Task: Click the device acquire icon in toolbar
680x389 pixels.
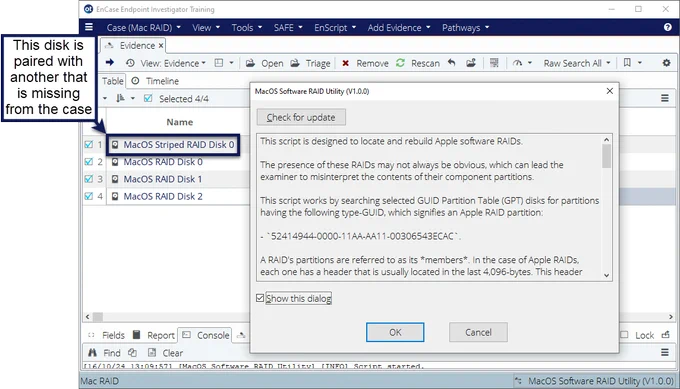Action: [494, 63]
